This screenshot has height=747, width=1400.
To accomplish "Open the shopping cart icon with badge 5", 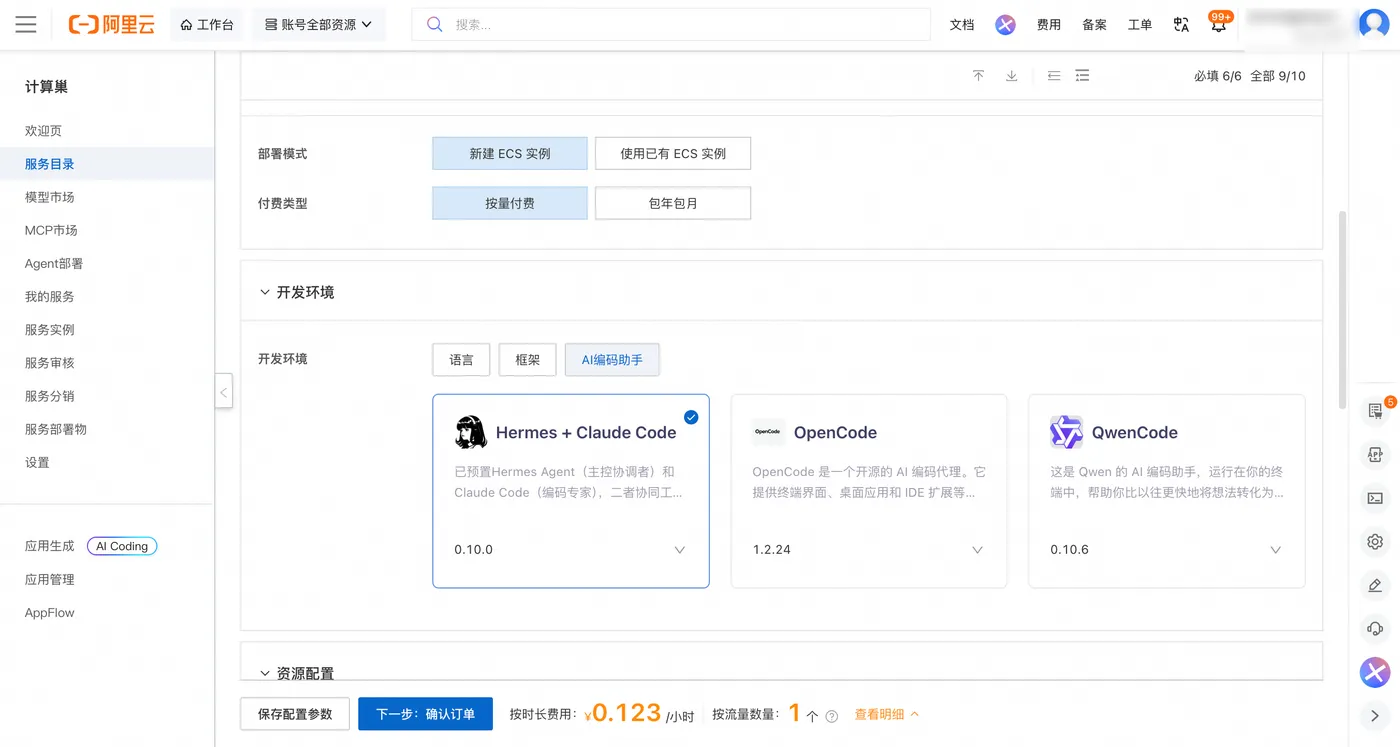I will pos(1376,410).
